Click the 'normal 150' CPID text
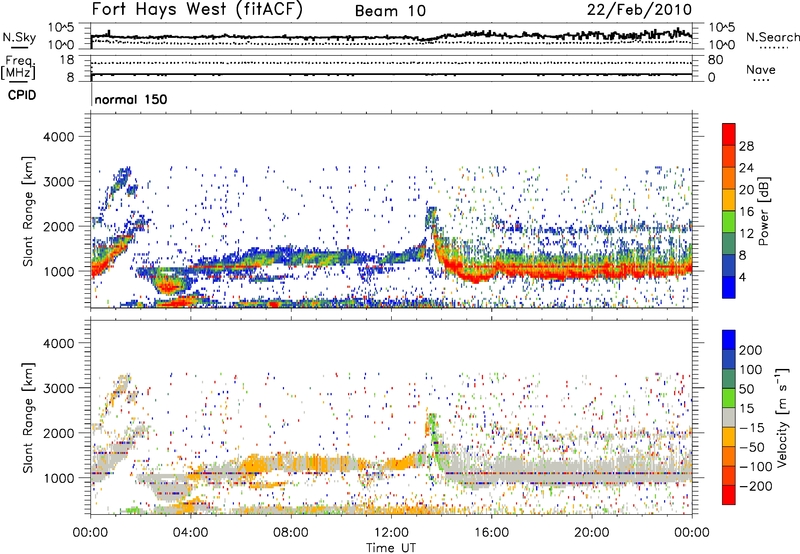The width and height of the screenshot is (800, 554). (131, 99)
